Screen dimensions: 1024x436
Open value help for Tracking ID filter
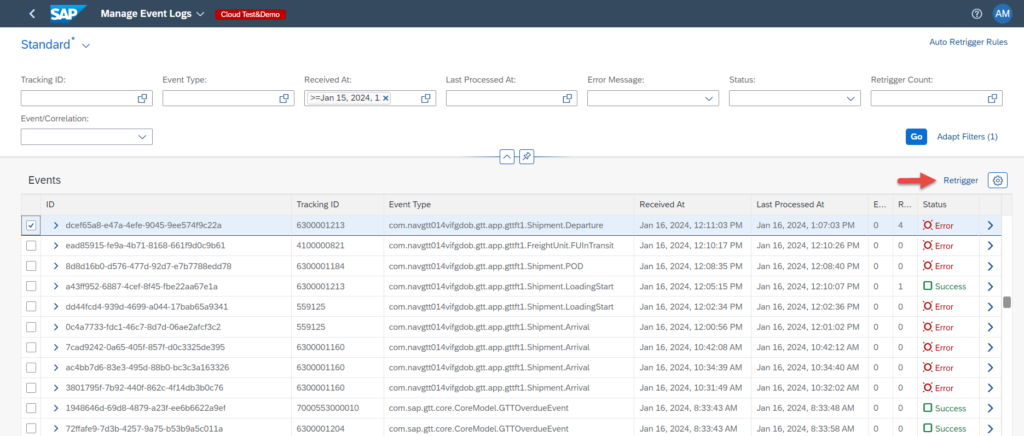(x=143, y=98)
